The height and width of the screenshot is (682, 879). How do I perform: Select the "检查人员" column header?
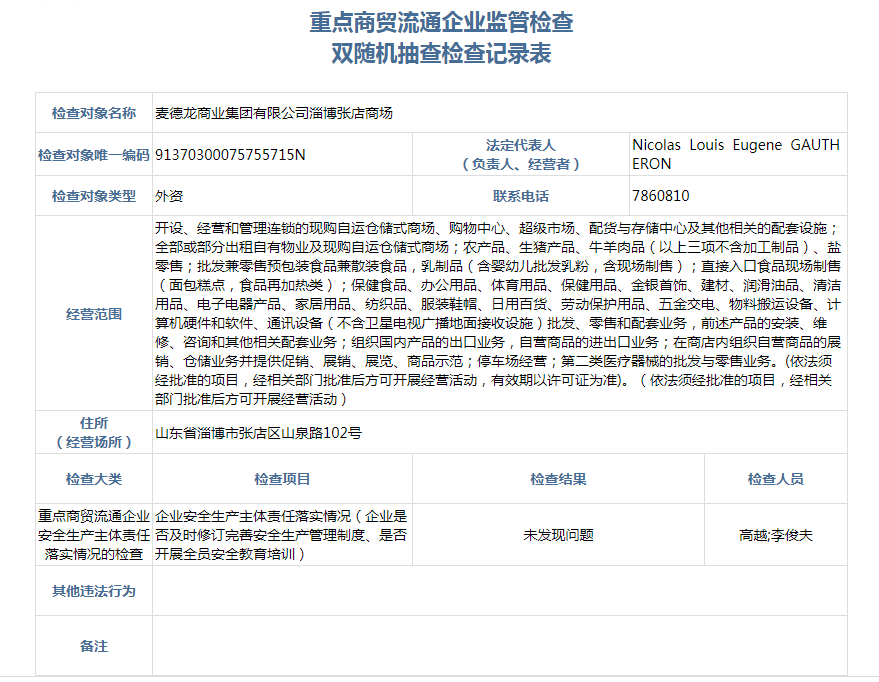[776, 479]
